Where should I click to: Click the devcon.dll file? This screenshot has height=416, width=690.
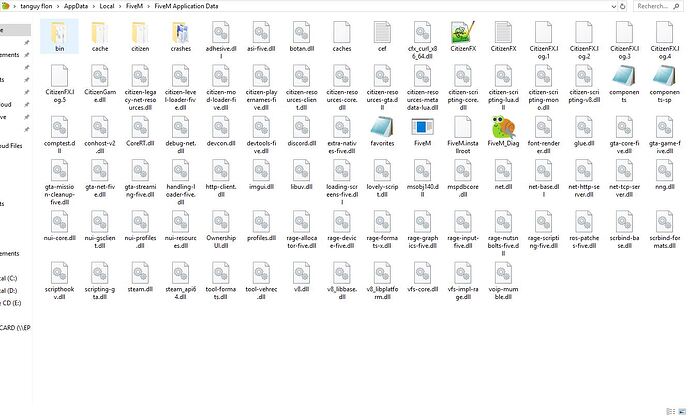pos(221,131)
